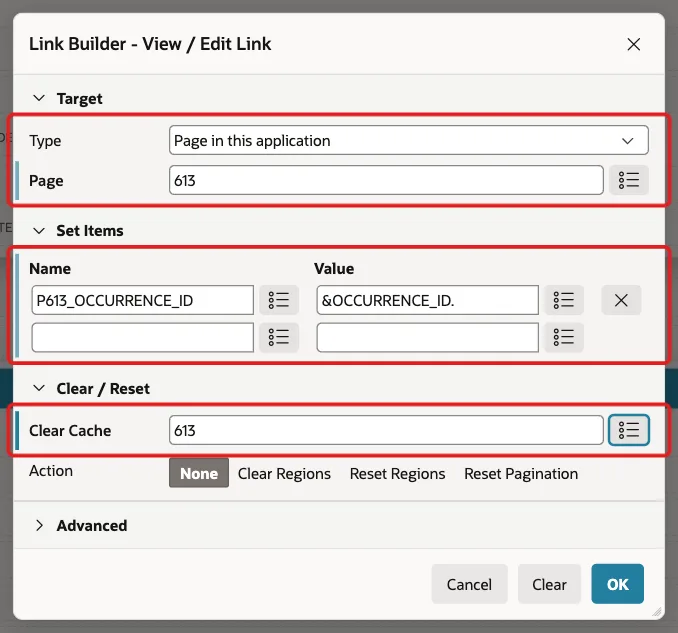This screenshot has height=633, width=678.
Task: Open value picker next to &OCCURRENCE_ID.
Action: (x=564, y=300)
